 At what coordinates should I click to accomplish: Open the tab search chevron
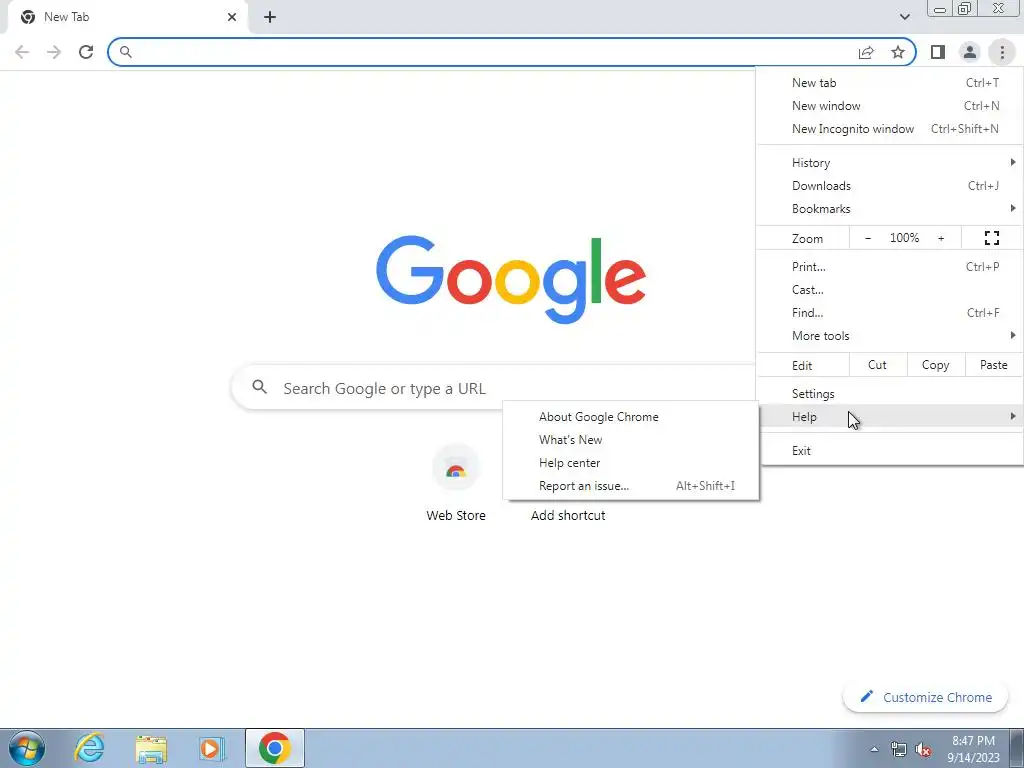click(x=904, y=17)
